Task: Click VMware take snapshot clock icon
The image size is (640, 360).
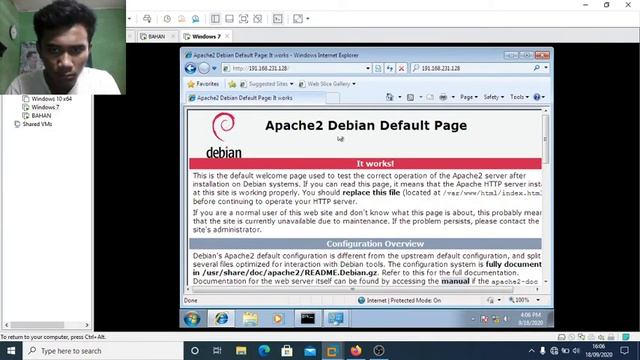Action: click(x=167, y=19)
